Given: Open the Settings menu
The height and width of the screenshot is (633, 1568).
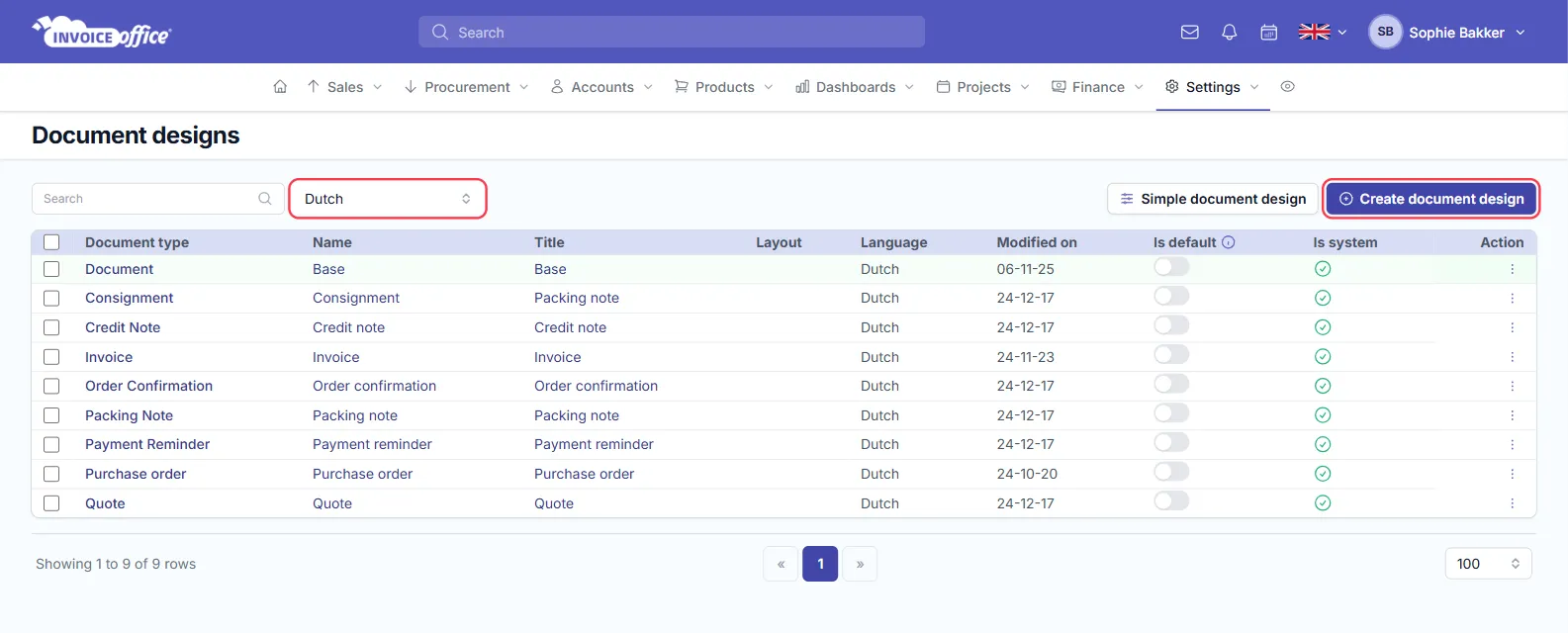Looking at the screenshot, I should [1213, 87].
